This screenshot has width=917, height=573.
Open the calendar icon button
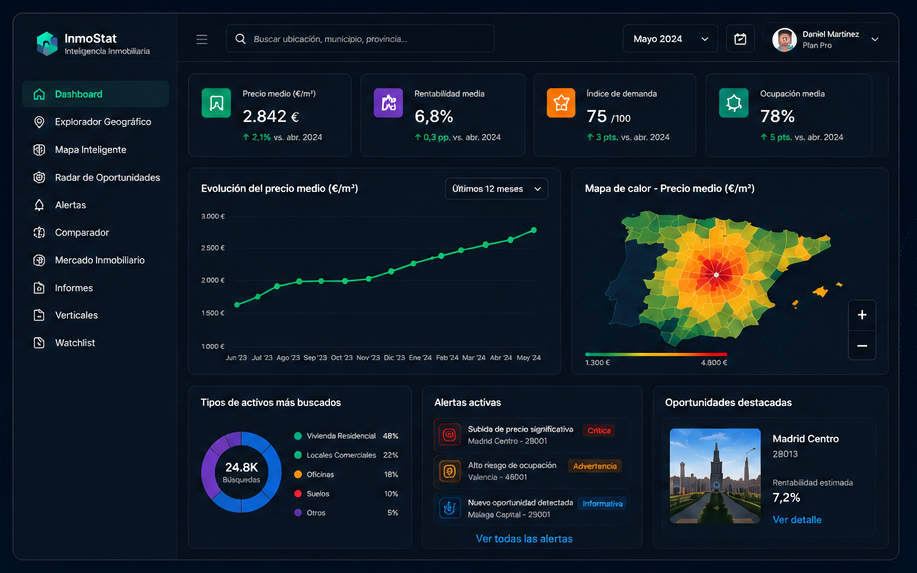740,39
